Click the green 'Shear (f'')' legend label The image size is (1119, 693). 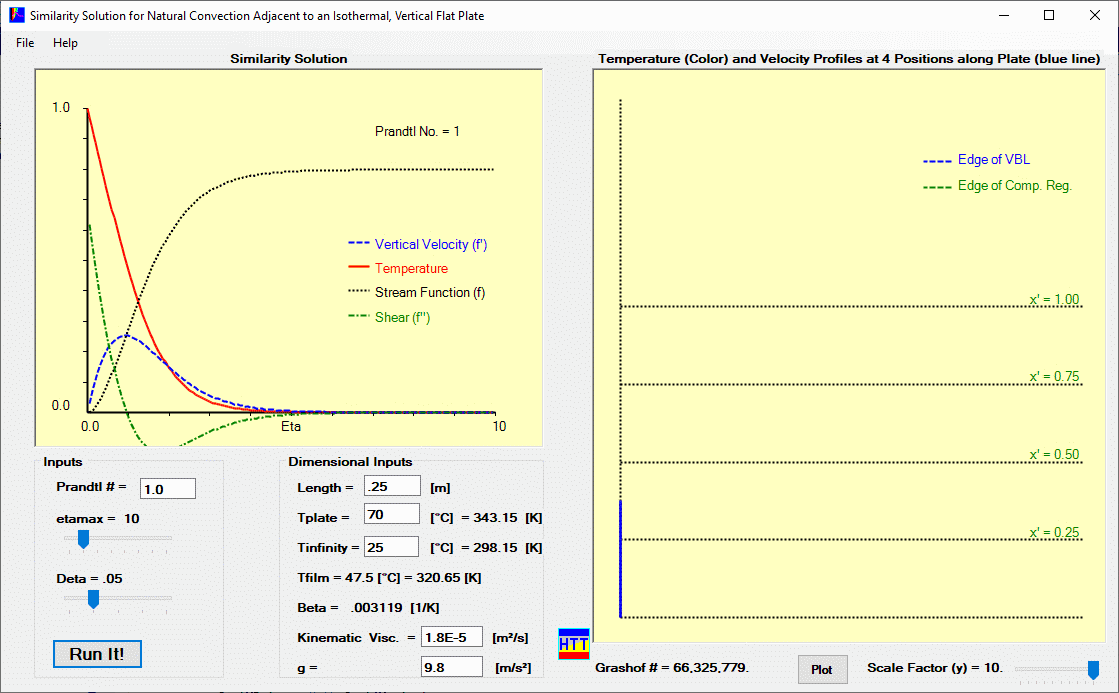click(x=402, y=317)
